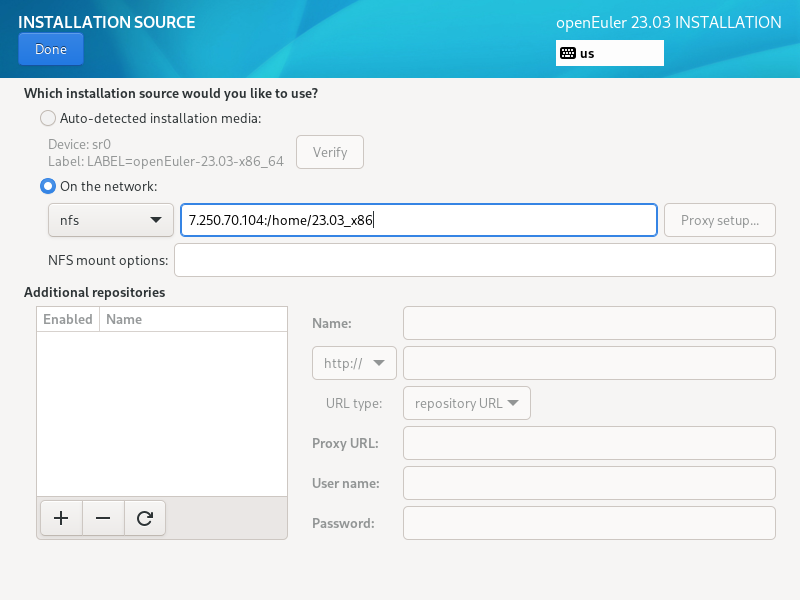
Task: Click the Proxy URL input field
Action: 589,443
